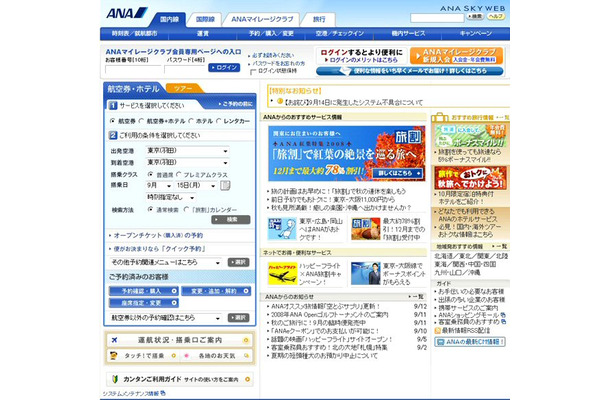Screen dimensions: 610x400
Task: Click the beginner leaf icon for カンタンご利用ガイド
Action: coord(115,379)
